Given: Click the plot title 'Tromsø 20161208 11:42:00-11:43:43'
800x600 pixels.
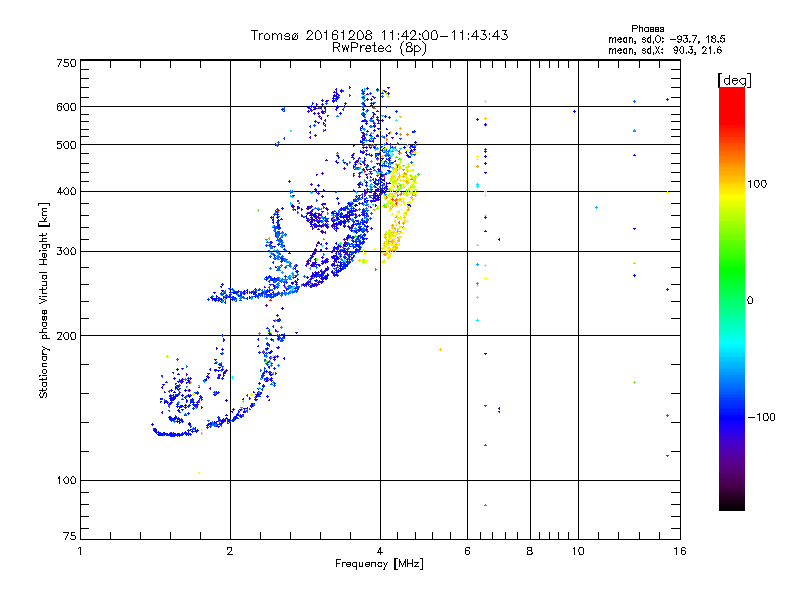Looking at the screenshot, I should pyautogui.click(x=379, y=35).
